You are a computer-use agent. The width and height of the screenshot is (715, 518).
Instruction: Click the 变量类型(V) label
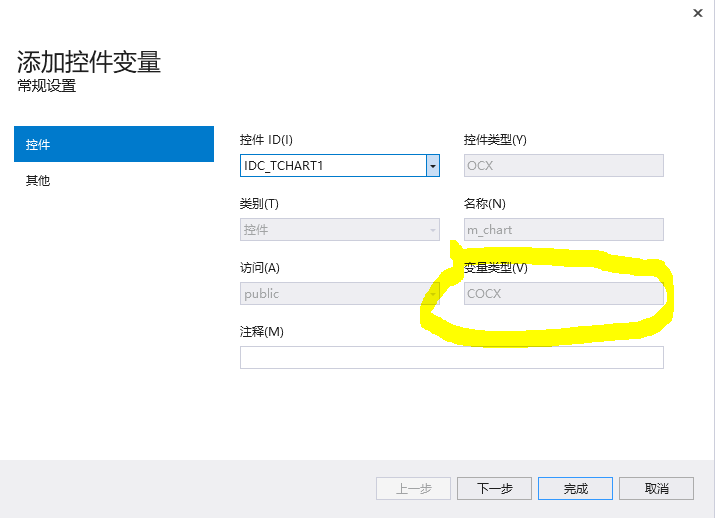(496, 268)
